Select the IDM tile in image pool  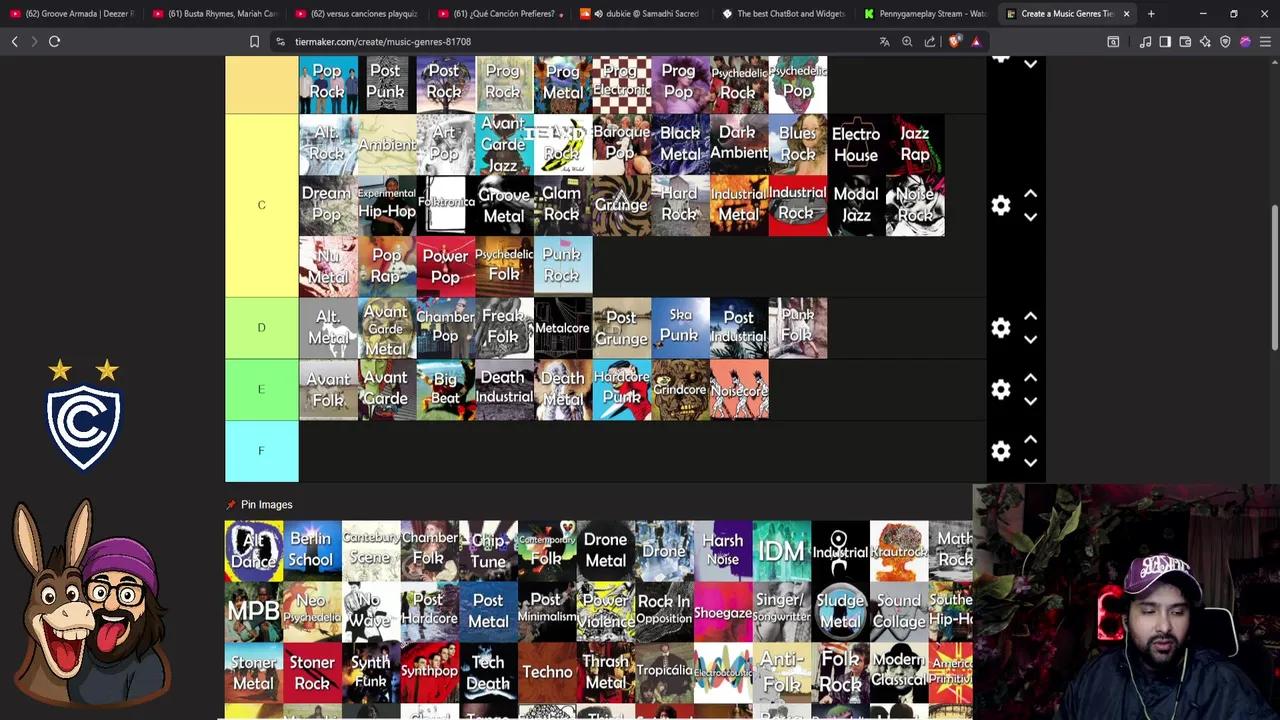point(782,551)
